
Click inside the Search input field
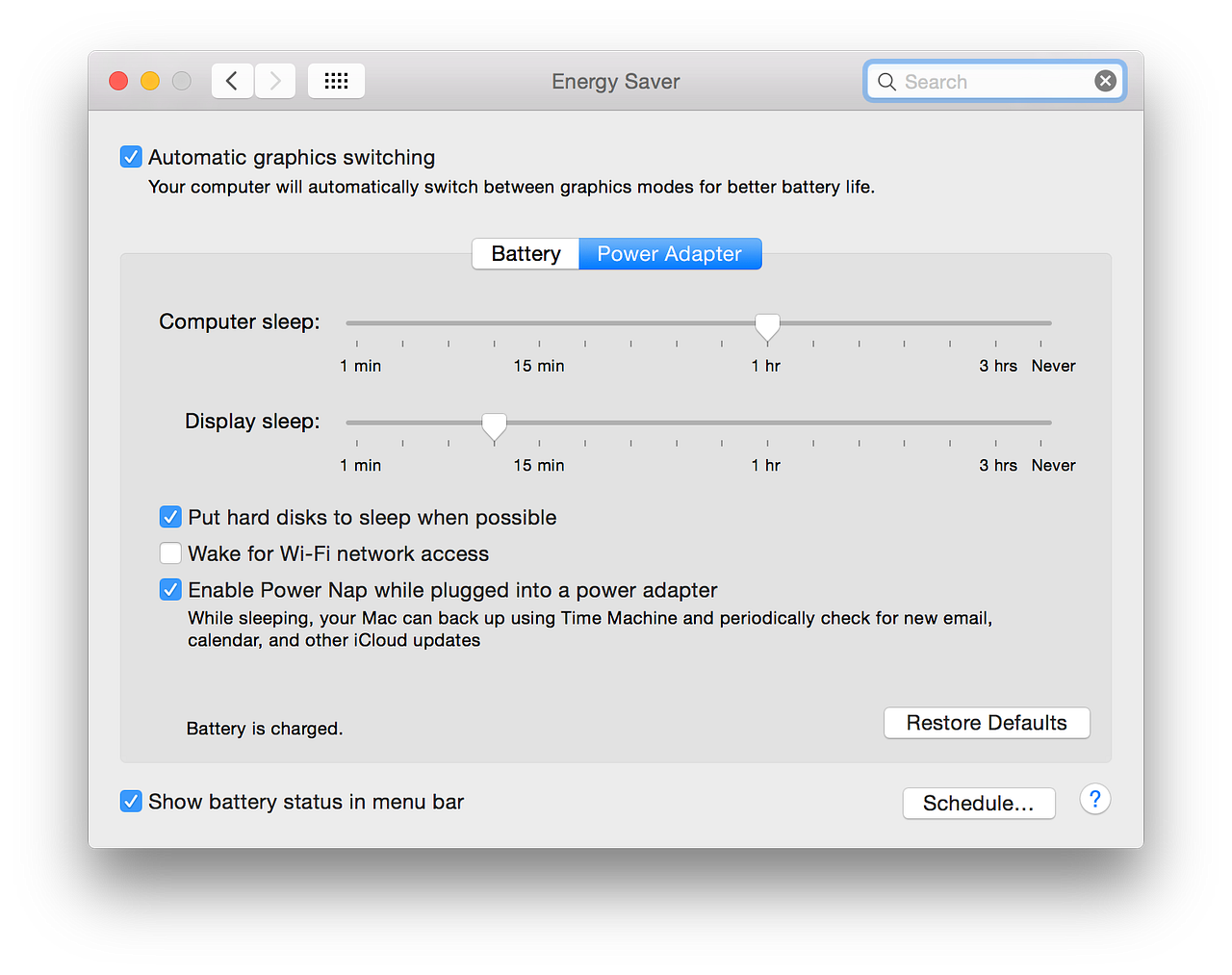pos(982,82)
